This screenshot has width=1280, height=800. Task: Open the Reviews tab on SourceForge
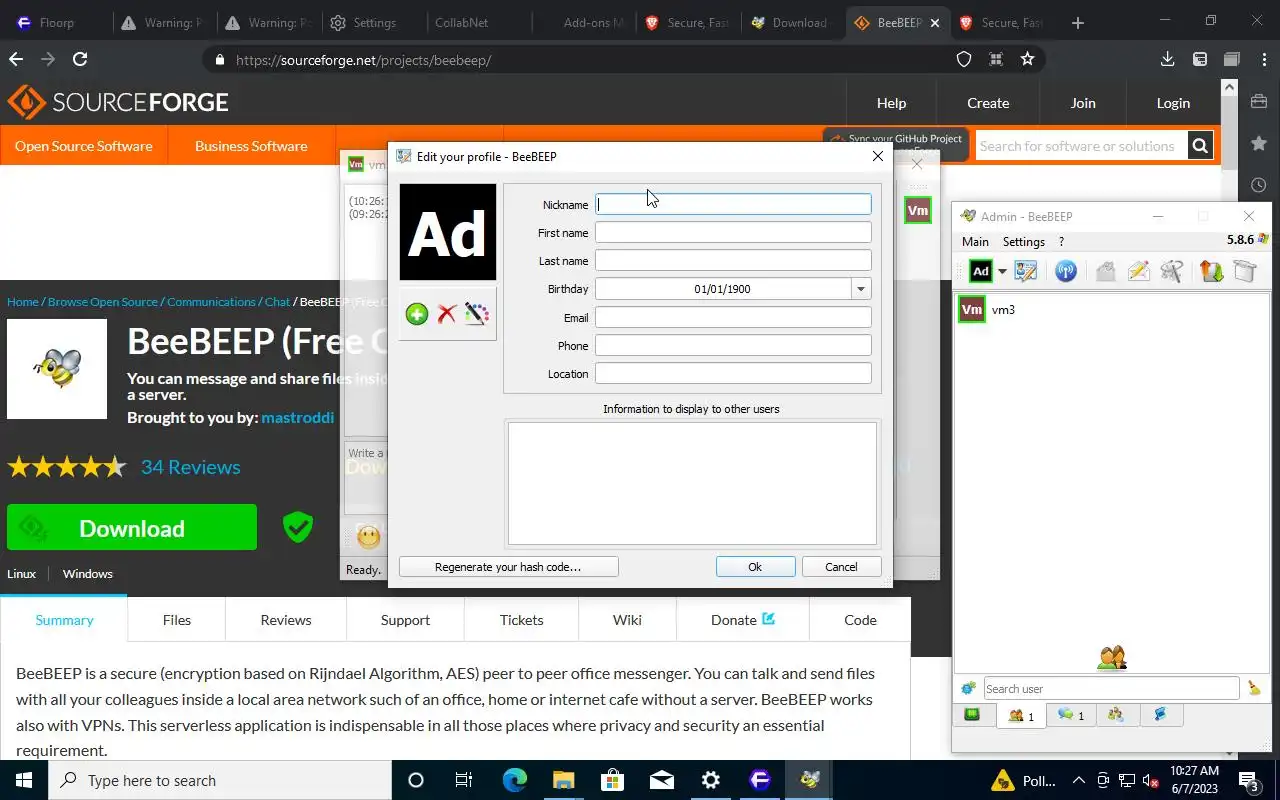point(286,620)
